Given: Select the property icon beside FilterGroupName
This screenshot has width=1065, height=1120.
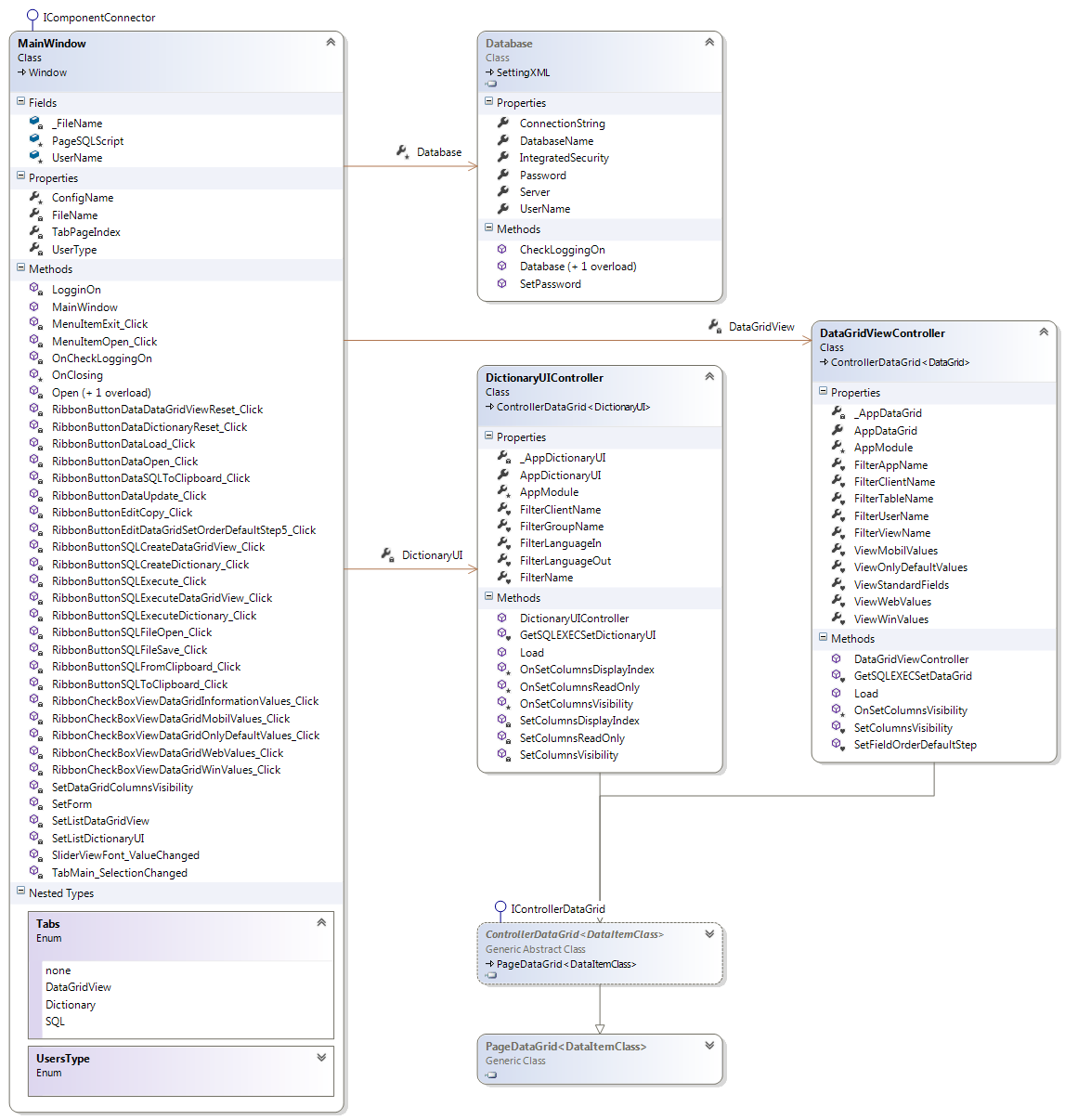Looking at the screenshot, I should pyautogui.click(x=503, y=526).
